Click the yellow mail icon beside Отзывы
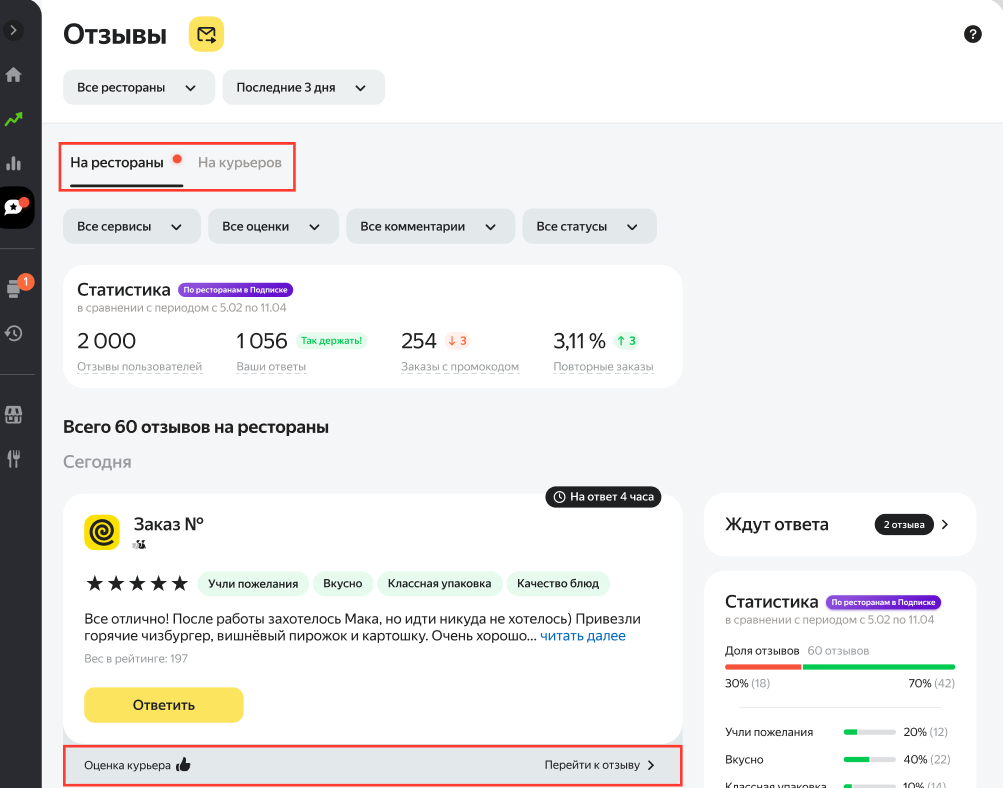1003x788 pixels. [x=206, y=35]
